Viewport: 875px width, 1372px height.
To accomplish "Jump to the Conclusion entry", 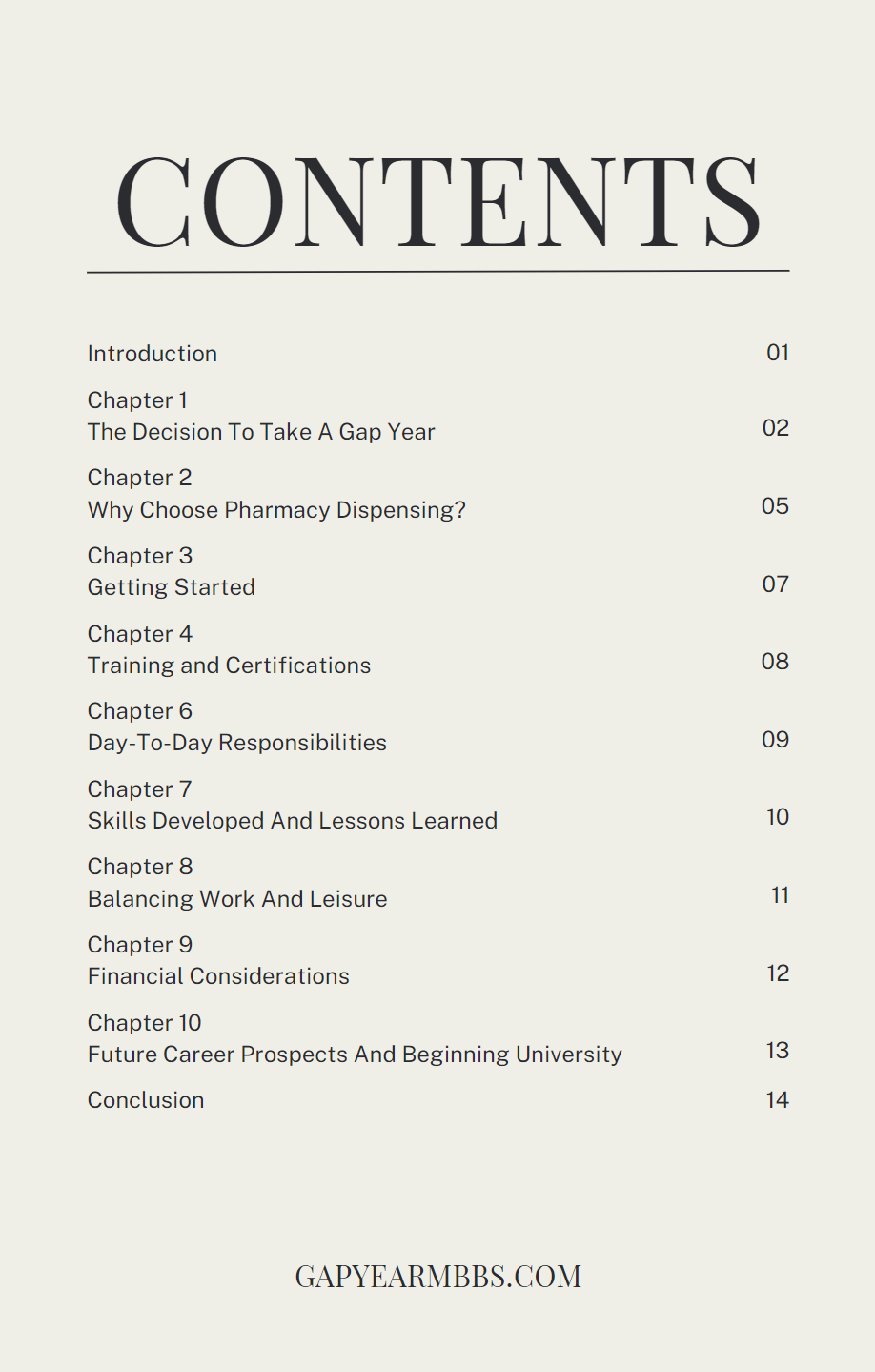I will 146,1100.
